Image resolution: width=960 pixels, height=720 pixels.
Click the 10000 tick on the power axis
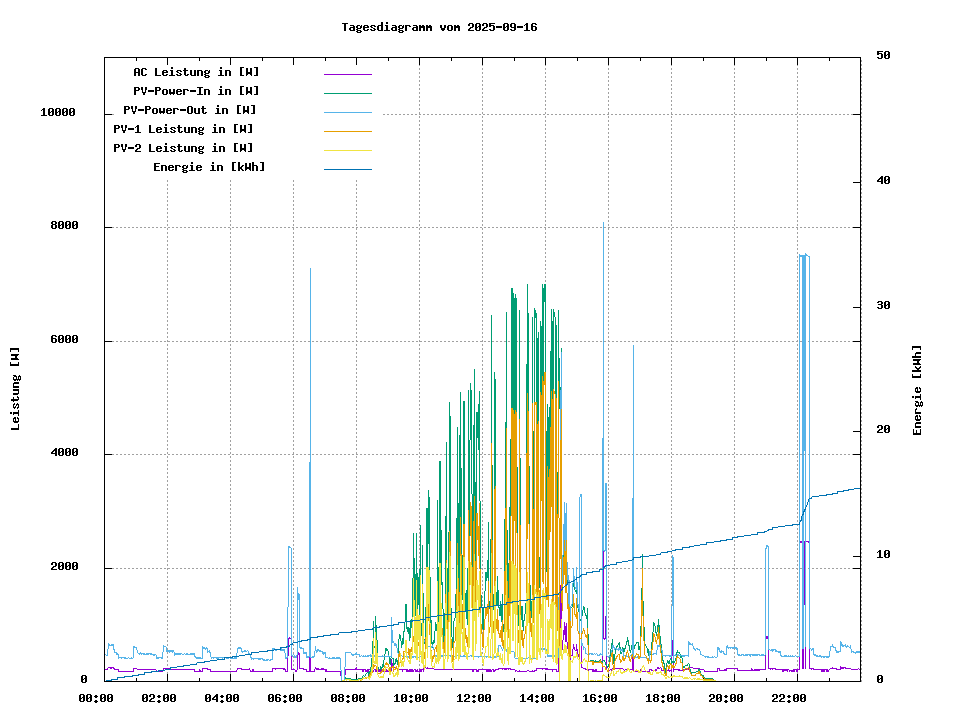tap(58, 113)
